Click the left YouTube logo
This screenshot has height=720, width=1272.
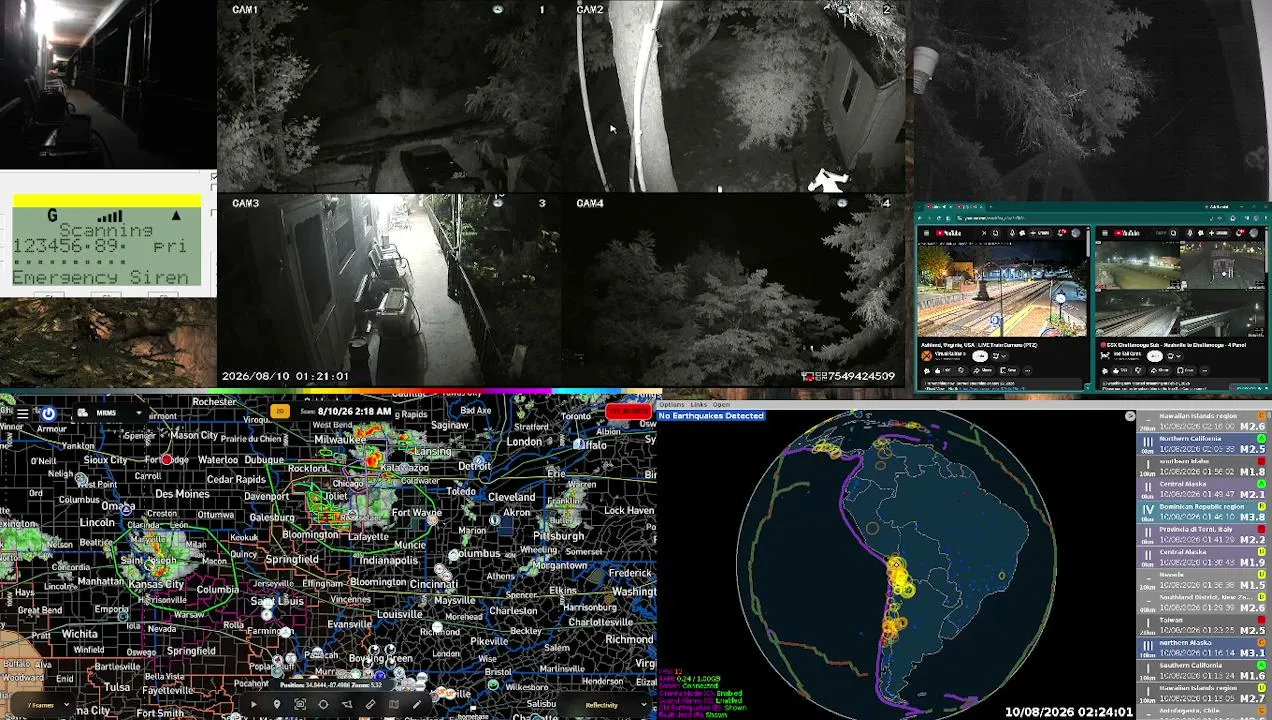coord(948,233)
